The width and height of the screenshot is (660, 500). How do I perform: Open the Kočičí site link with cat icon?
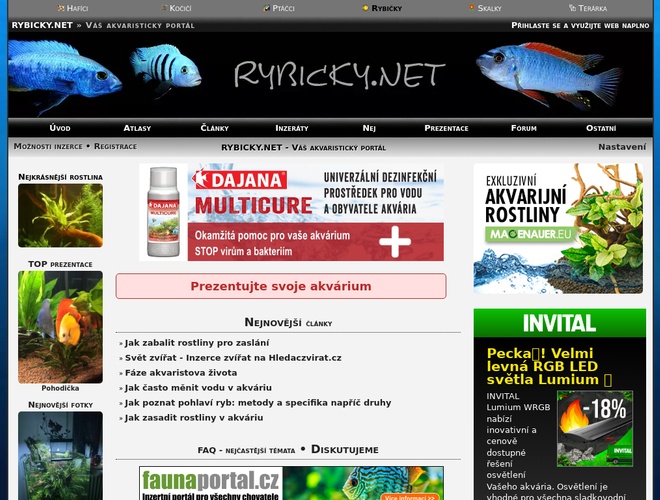tap(174, 8)
